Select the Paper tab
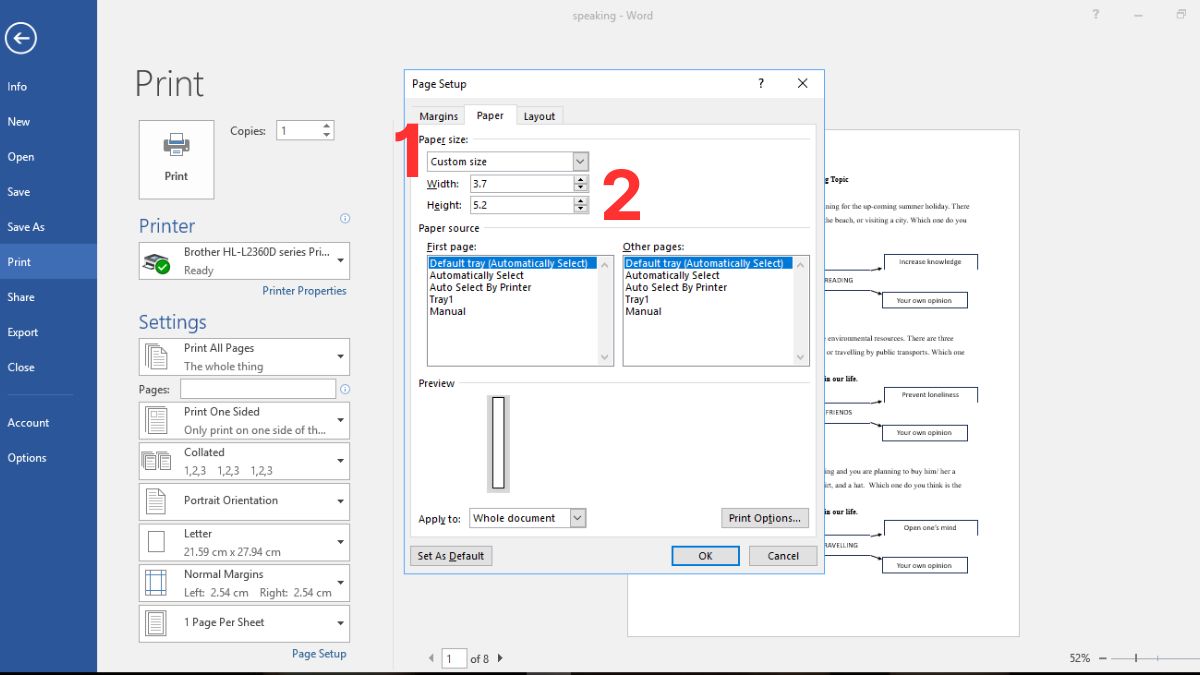This screenshot has height=675, width=1200. (490, 115)
